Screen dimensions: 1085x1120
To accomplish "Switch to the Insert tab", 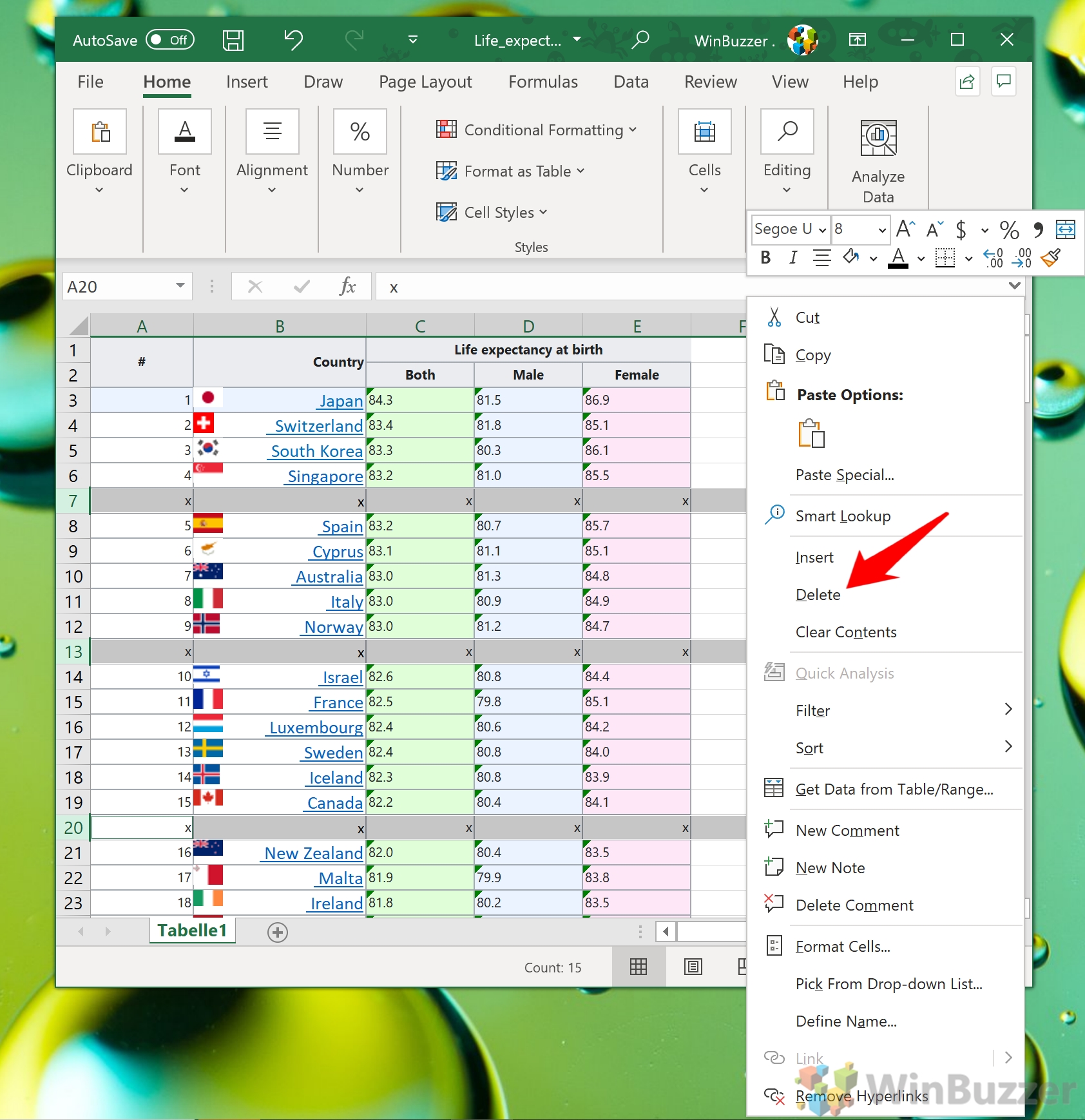I will pos(247,82).
